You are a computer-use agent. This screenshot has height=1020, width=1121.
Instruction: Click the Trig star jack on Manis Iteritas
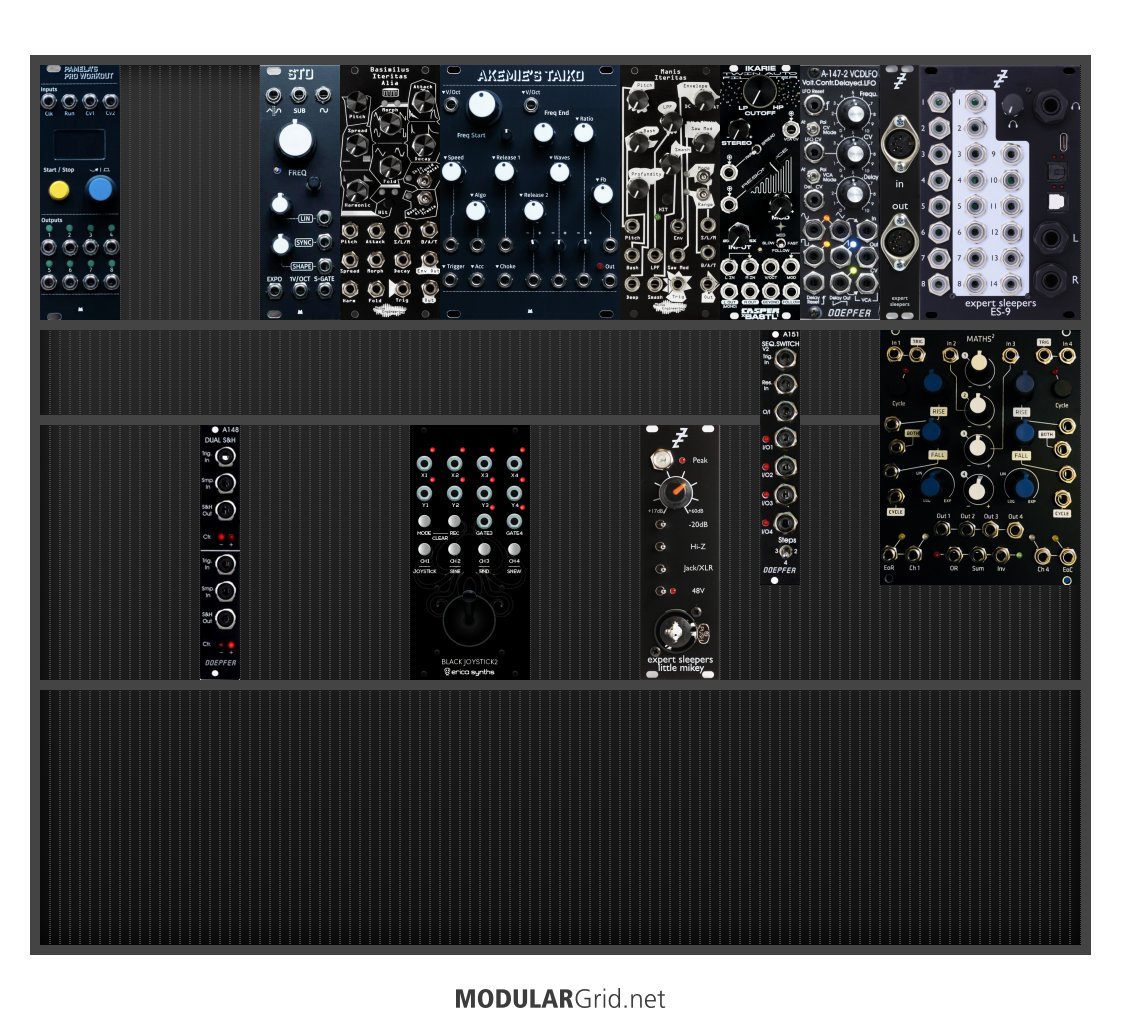[x=676, y=284]
